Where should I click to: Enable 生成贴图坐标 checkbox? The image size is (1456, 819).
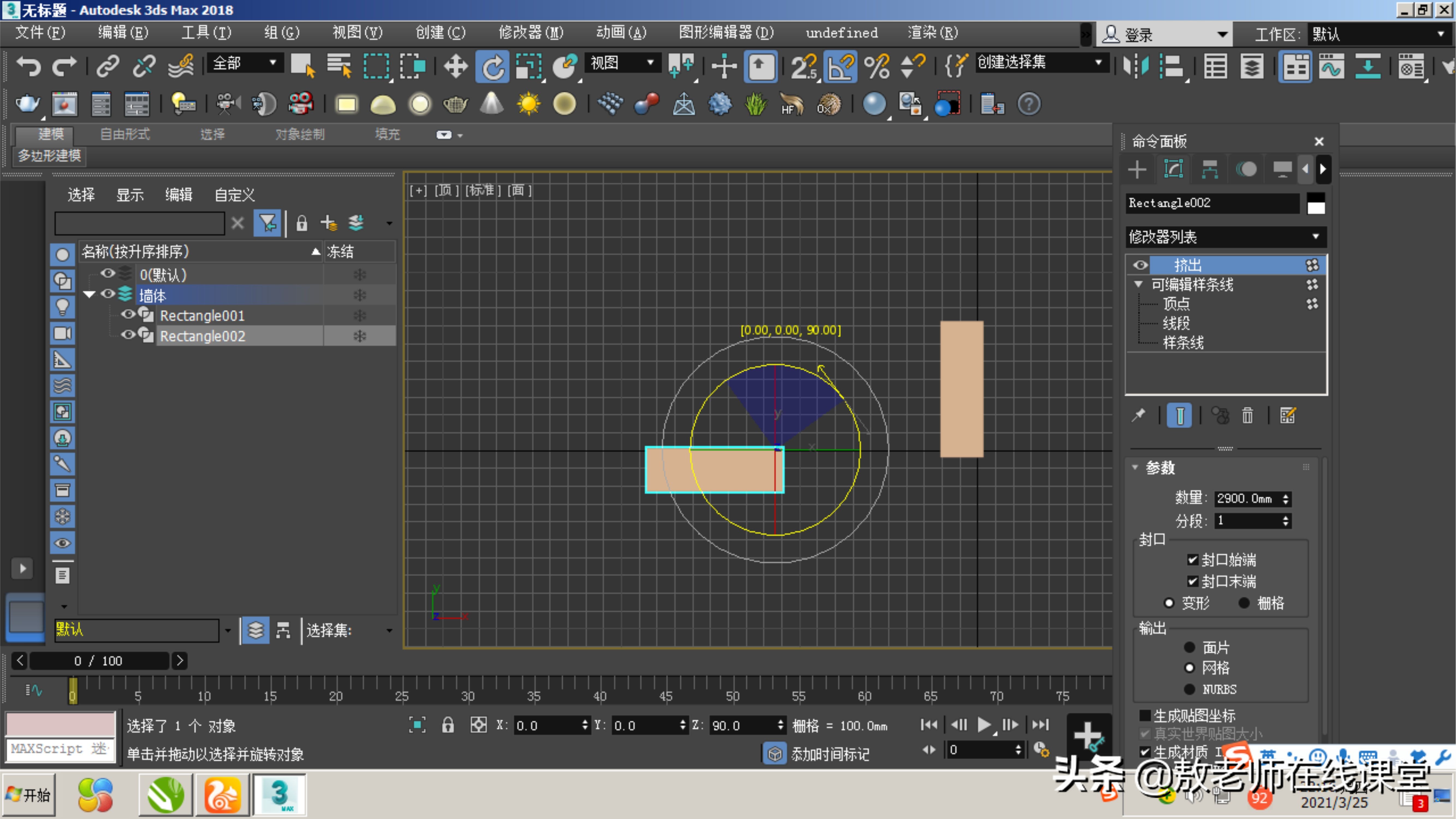click(x=1145, y=716)
